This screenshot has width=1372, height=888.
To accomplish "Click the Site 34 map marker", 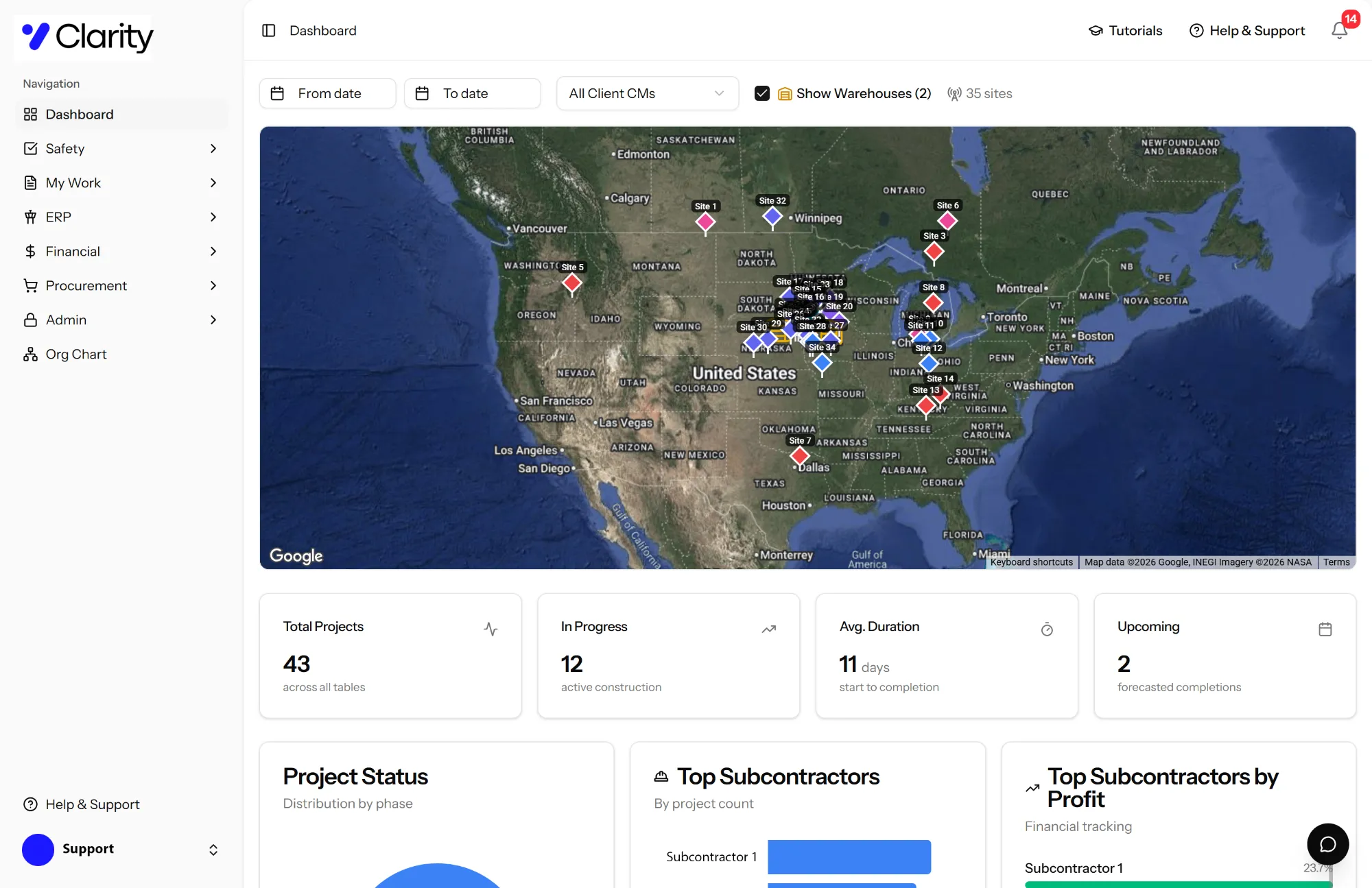I will coord(822,363).
